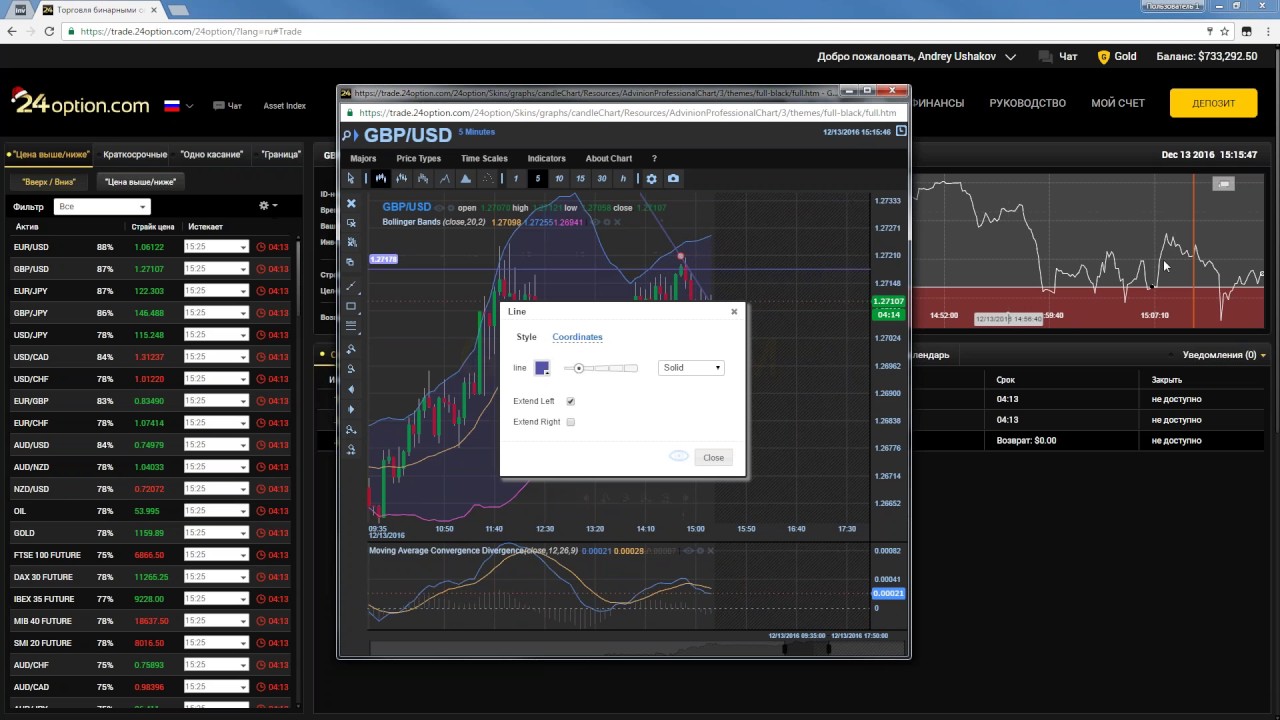The width and height of the screenshot is (1280, 720).
Task: Expand the Уведомления (0) notifications
Action: click(1225, 355)
